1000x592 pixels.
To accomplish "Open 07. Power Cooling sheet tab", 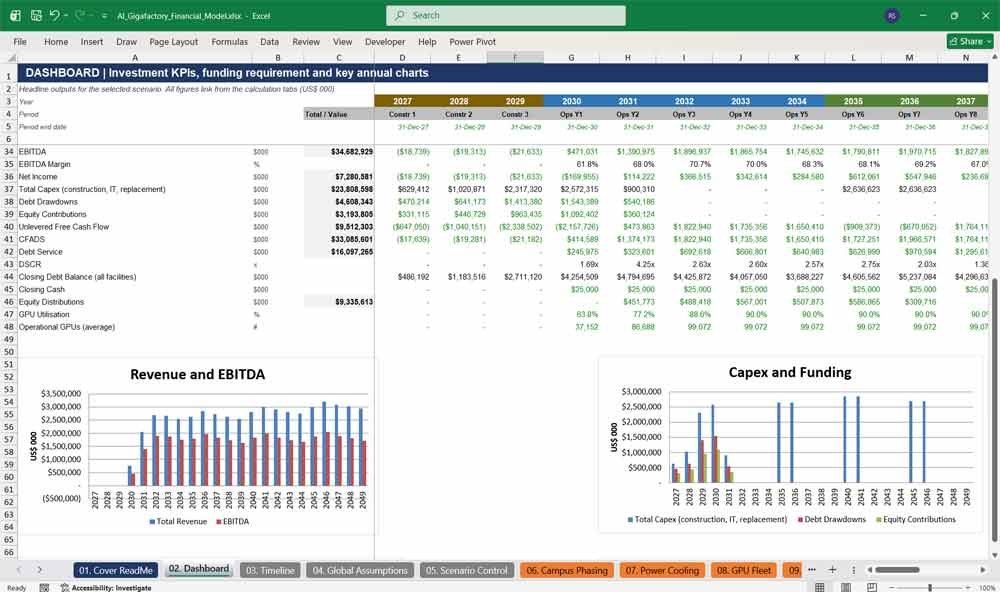I will tap(662, 570).
